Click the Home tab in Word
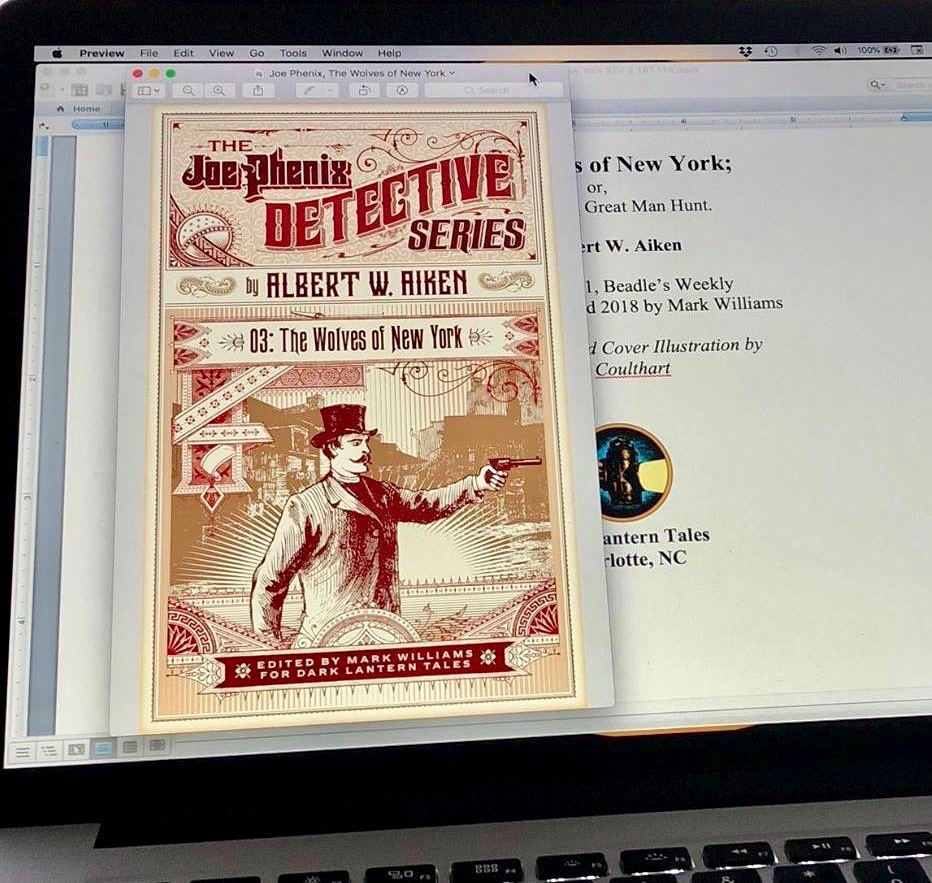Screen dimensions: 932x883 [86, 109]
